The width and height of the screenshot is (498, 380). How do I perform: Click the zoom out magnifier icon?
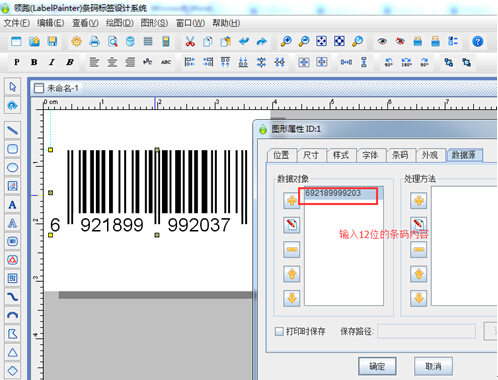pyautogui.click(x=304, y=41)
